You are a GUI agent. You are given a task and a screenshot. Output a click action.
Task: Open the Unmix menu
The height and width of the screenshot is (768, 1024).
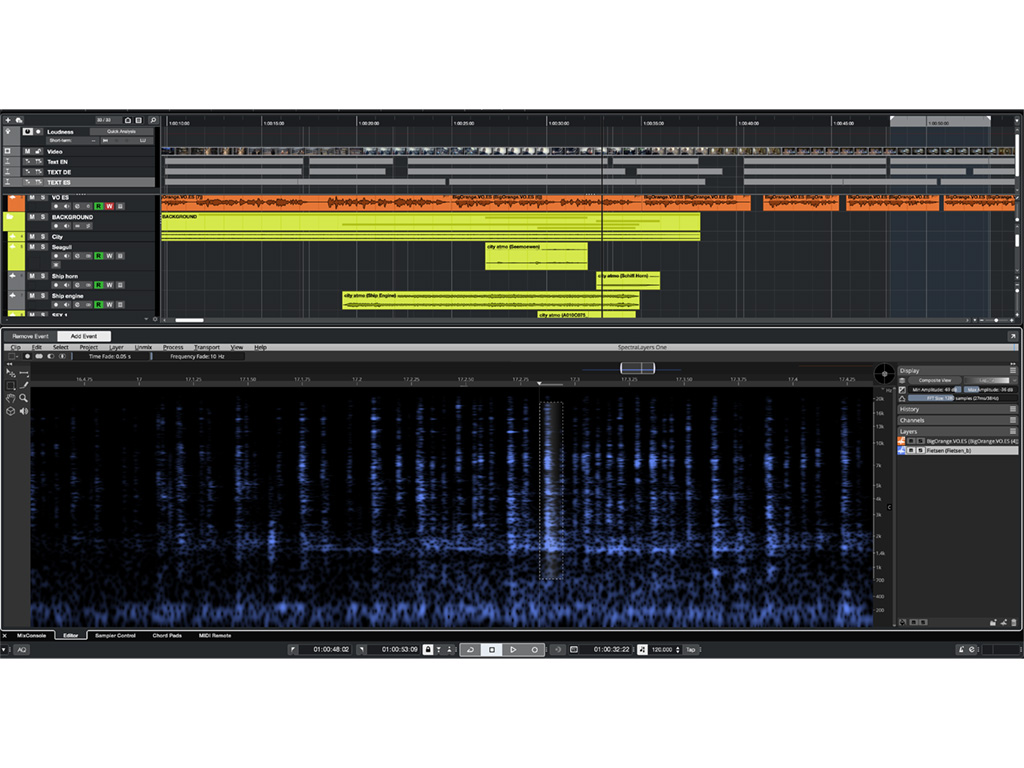[143, 347]
